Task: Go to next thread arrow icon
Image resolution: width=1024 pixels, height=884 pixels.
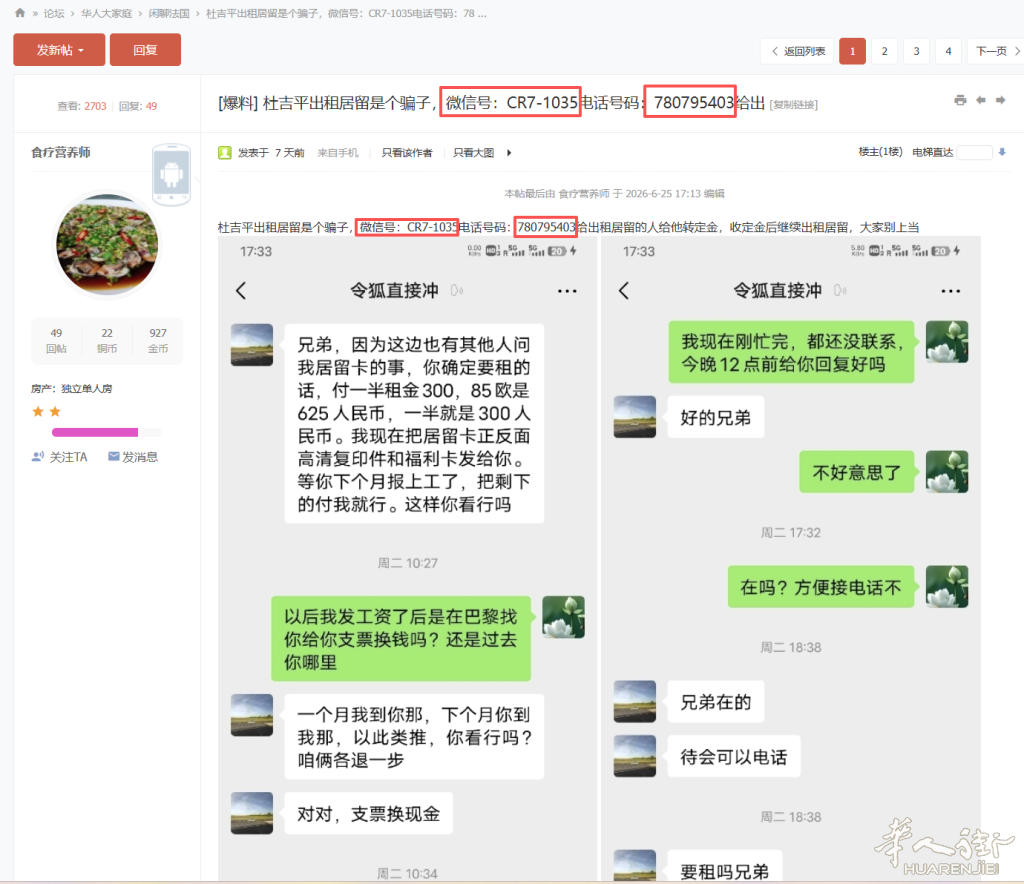Action: pyautogui.click(x=1000, y=100)
